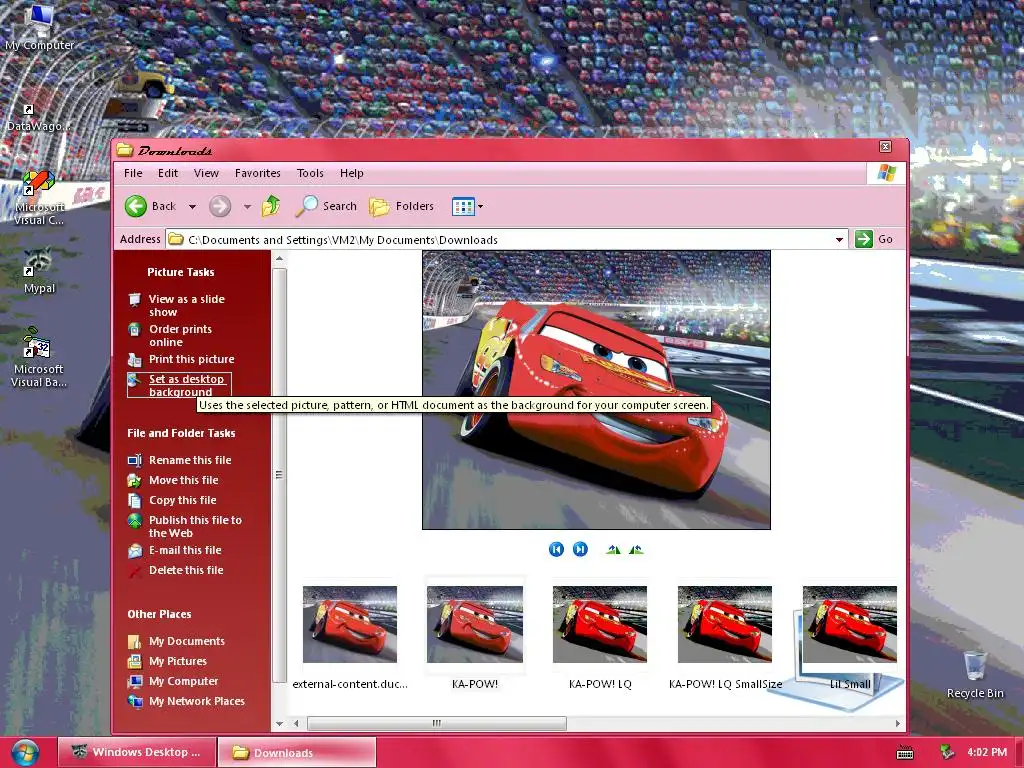
Task: Click Set as desktop background
Action: point(187,385)
